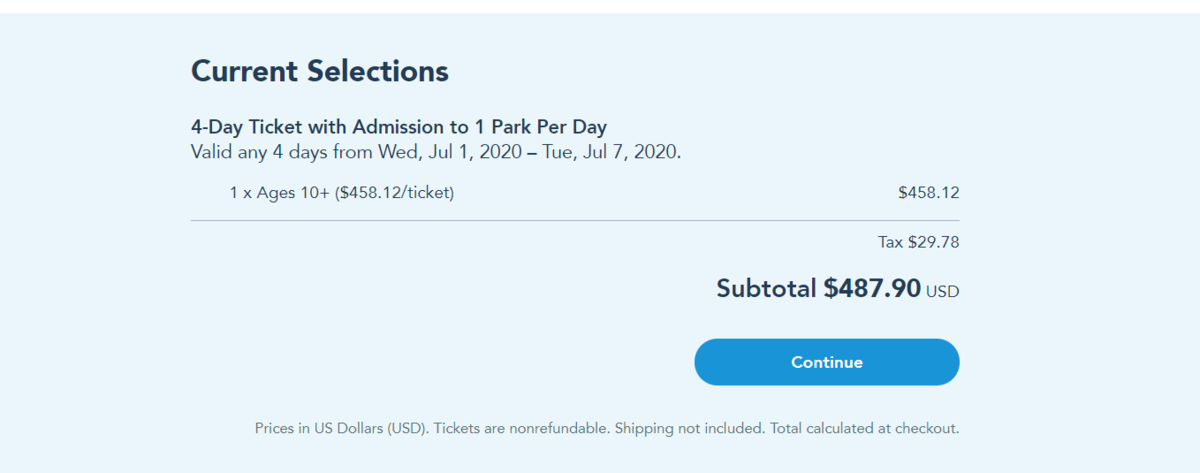Screen dimensions: 1200x473
Task: Click the ($458.12/ticket) per-ticket price
Action: [395, 193]
